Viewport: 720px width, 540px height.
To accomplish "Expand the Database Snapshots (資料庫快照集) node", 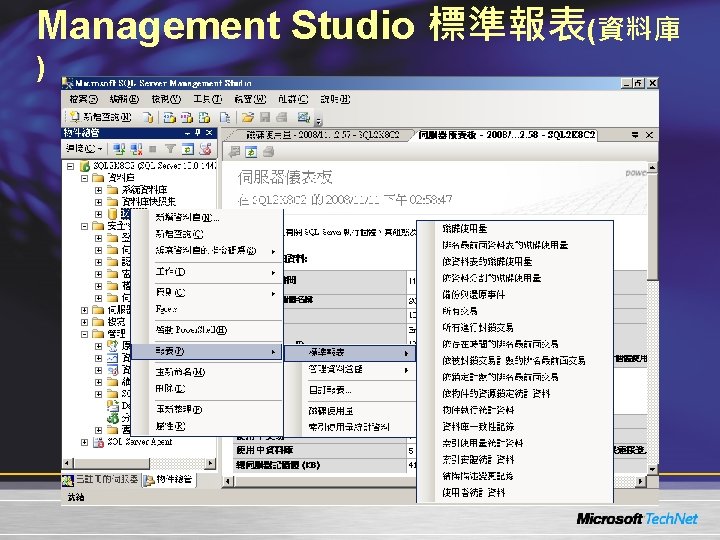I will click(98, 202).
